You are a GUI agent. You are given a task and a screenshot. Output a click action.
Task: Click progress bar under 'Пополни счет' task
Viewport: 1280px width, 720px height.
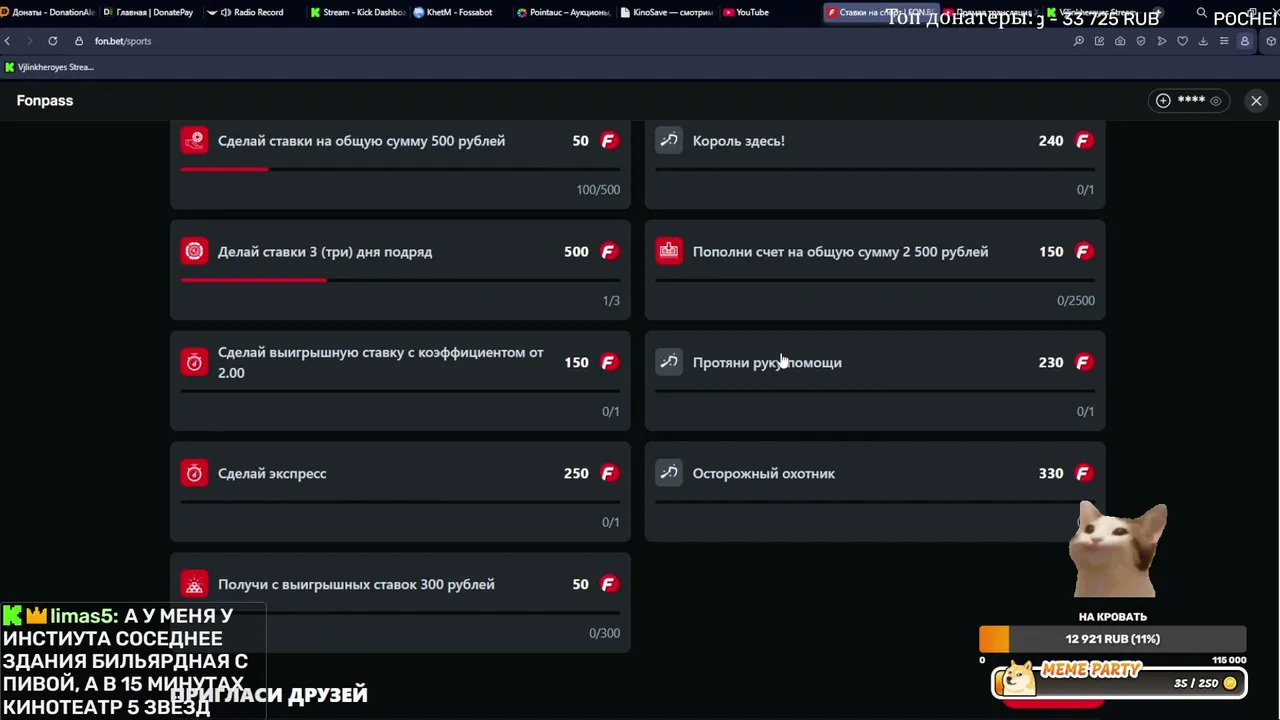click(875, 280)
